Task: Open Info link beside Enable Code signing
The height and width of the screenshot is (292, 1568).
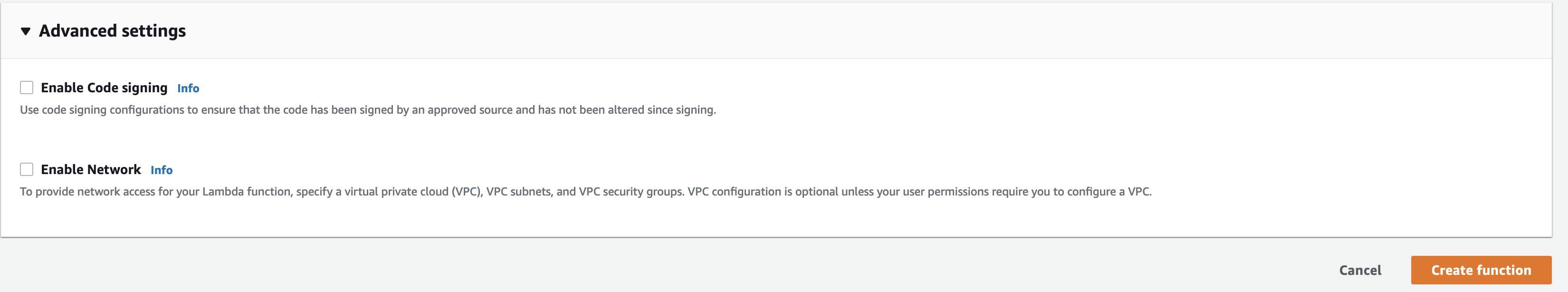Action: tap(188, 88)
